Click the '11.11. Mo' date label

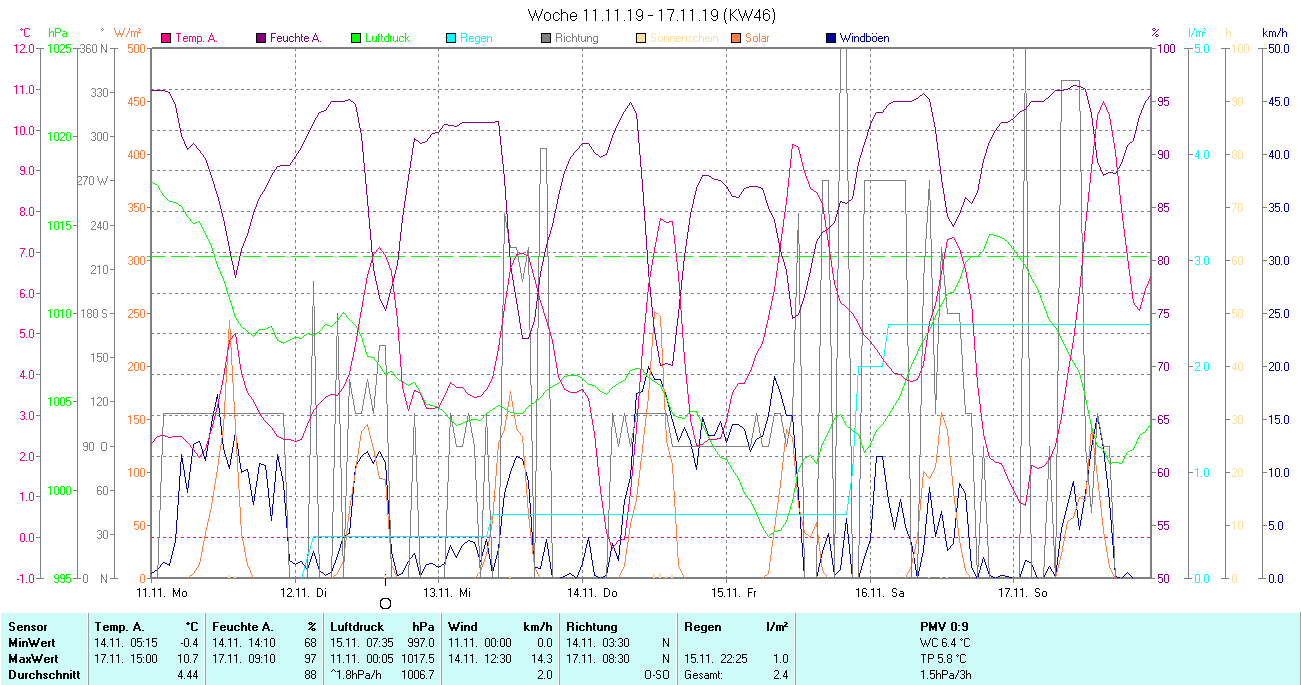[x=162, y=592]
